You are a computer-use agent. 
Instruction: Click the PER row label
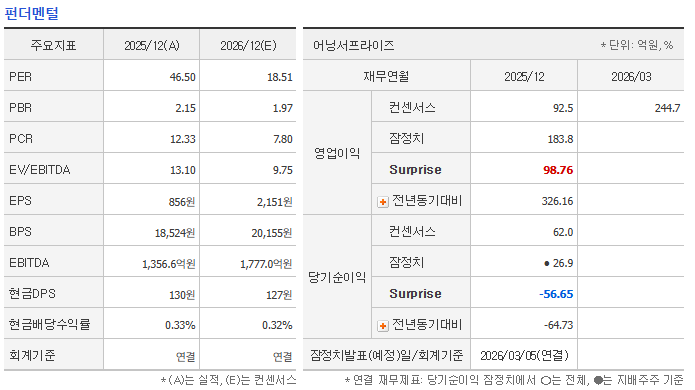[x=20, y=77]
